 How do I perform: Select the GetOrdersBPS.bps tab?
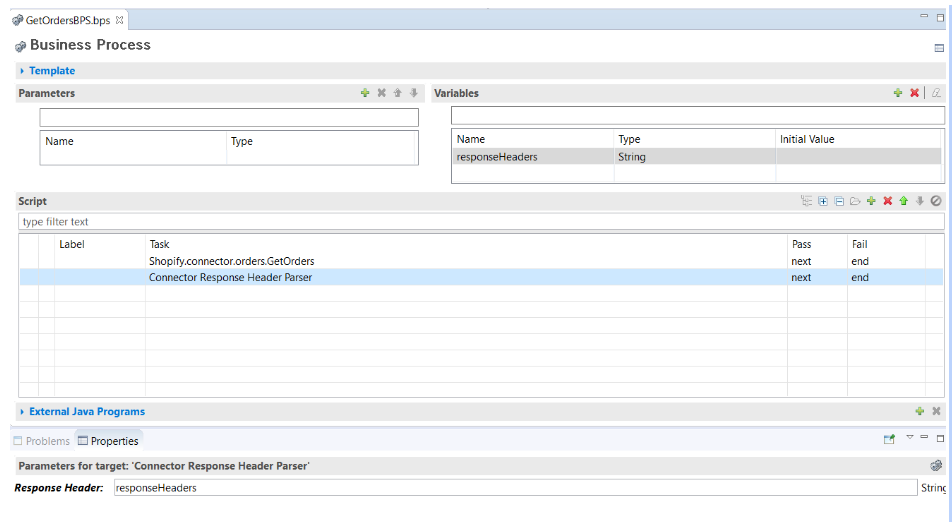click(68, 20)
